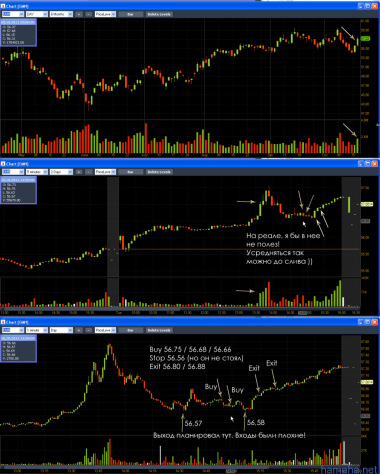Click the plus zoom button in top chart toolbar
The height and width of the screenshot is (474, 380).
click(79, 14)
